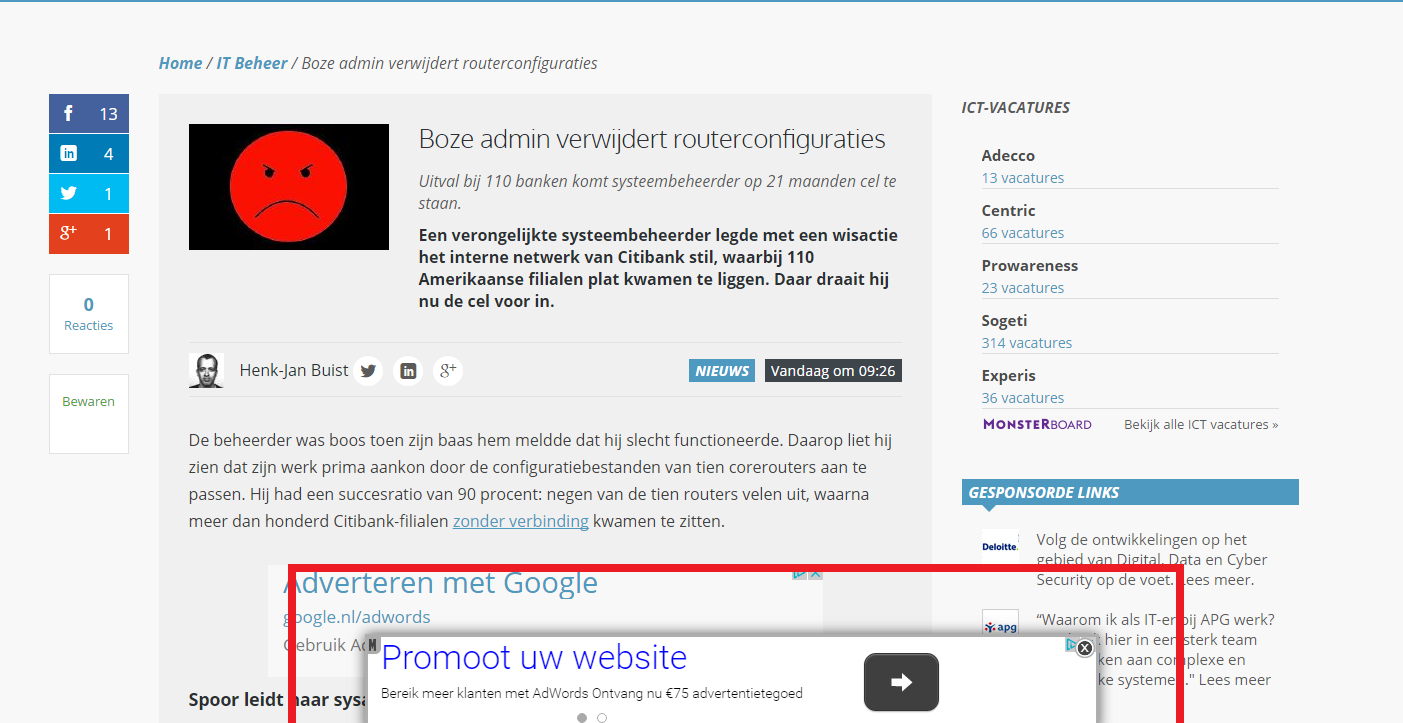Open Deloitte sponsored link text
The width and height of the screenshot is (1403, 723).
[x=1152, y=560]
